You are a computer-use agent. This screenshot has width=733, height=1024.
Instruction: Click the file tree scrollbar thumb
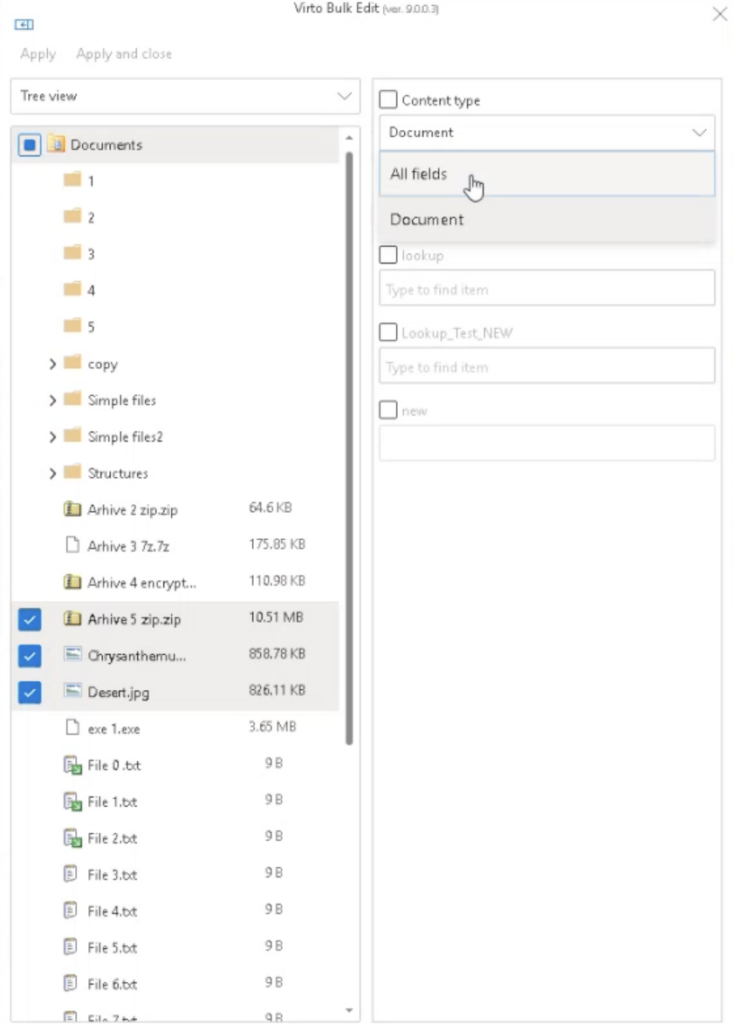coord(349,448)
